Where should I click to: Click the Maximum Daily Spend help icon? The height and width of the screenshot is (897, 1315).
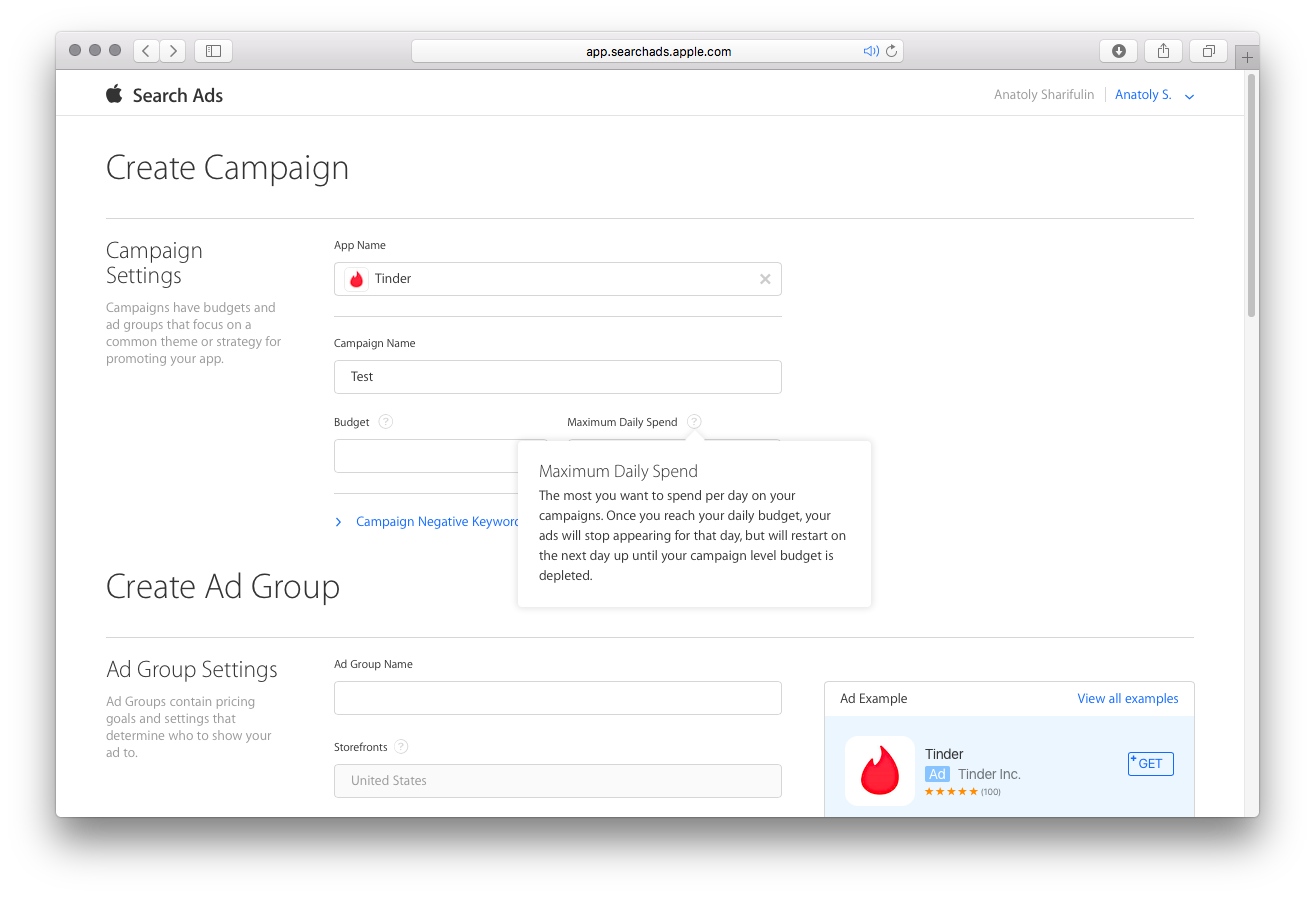(694, 422)
